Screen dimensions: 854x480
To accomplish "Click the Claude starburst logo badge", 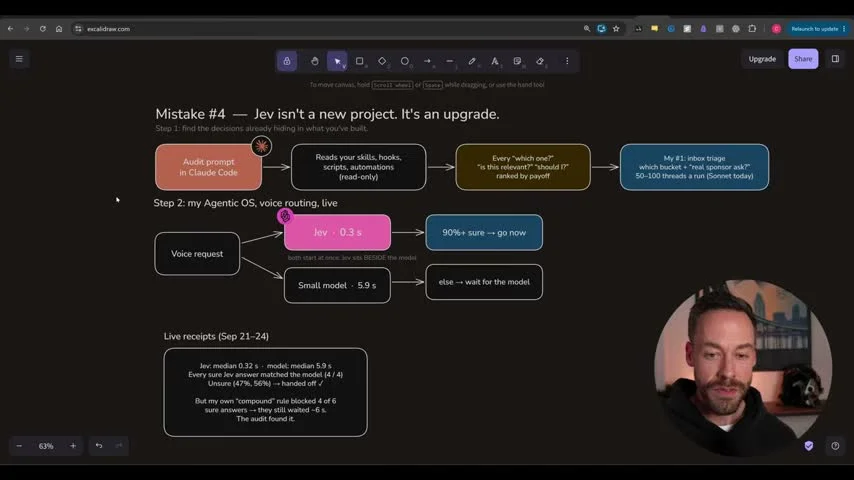I will (x=261, y=146).
